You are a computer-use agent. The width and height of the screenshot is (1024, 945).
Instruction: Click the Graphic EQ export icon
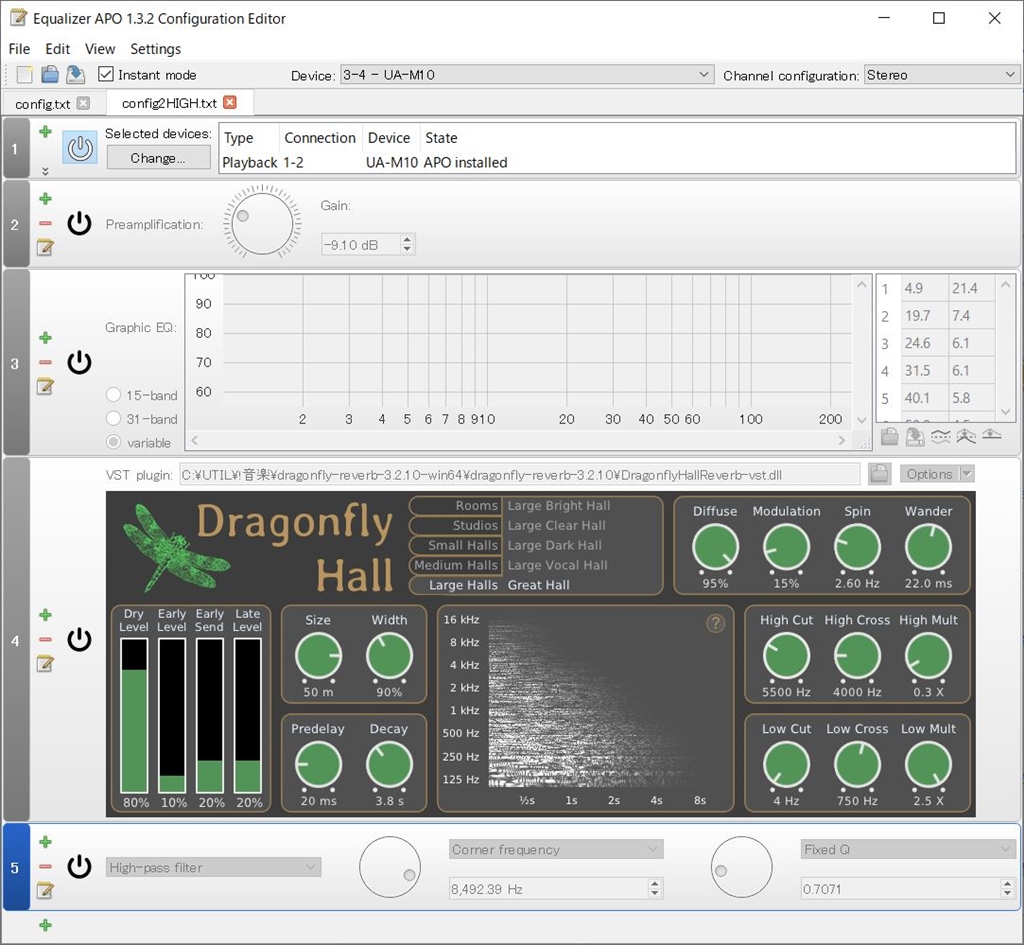(915, 436)
